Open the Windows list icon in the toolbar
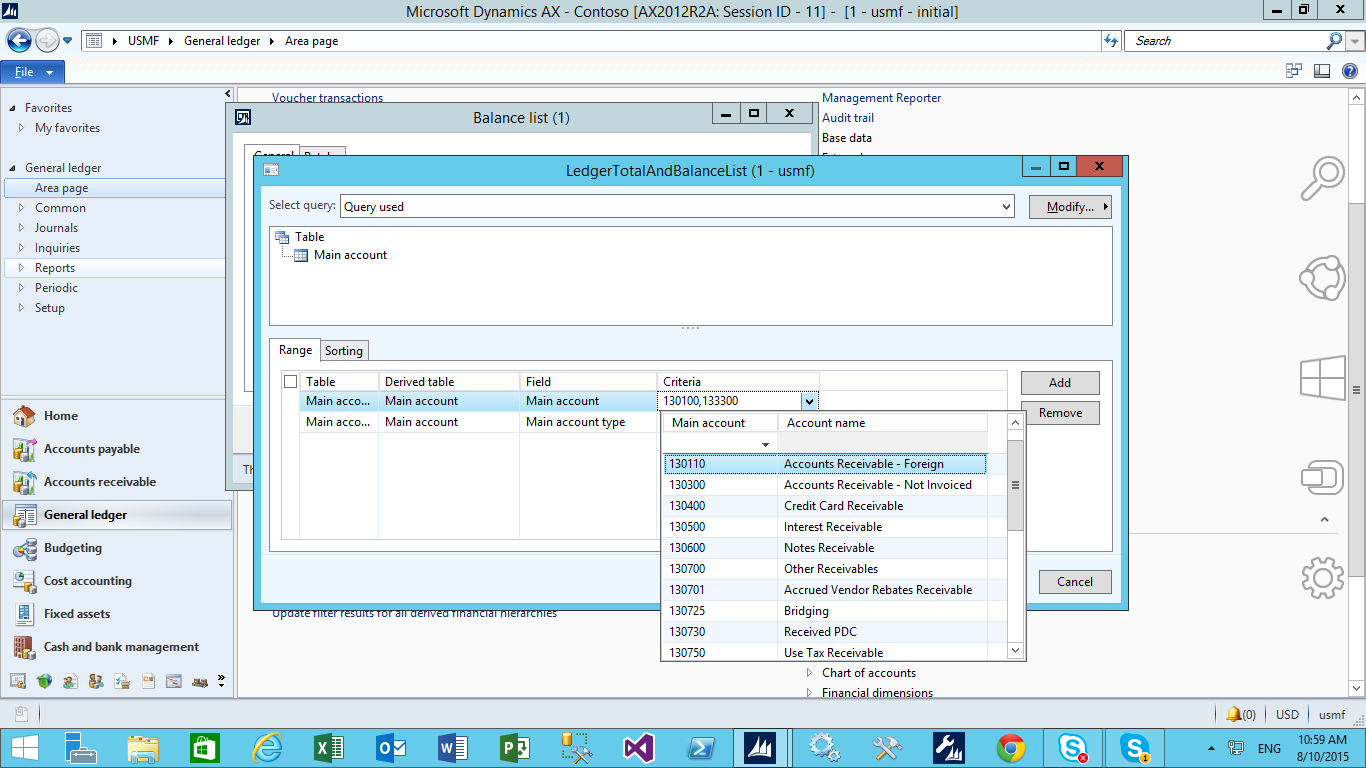Viewport: 1366px width, 768px height. tap(1293, 71)
